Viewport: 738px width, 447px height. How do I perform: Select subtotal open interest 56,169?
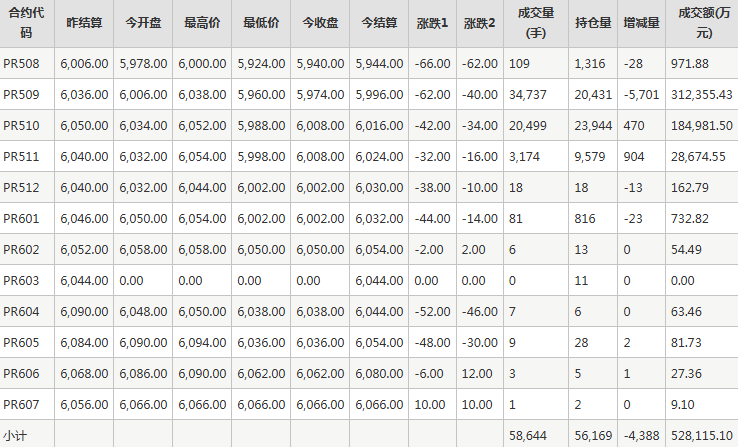click(x=593, y=436)
